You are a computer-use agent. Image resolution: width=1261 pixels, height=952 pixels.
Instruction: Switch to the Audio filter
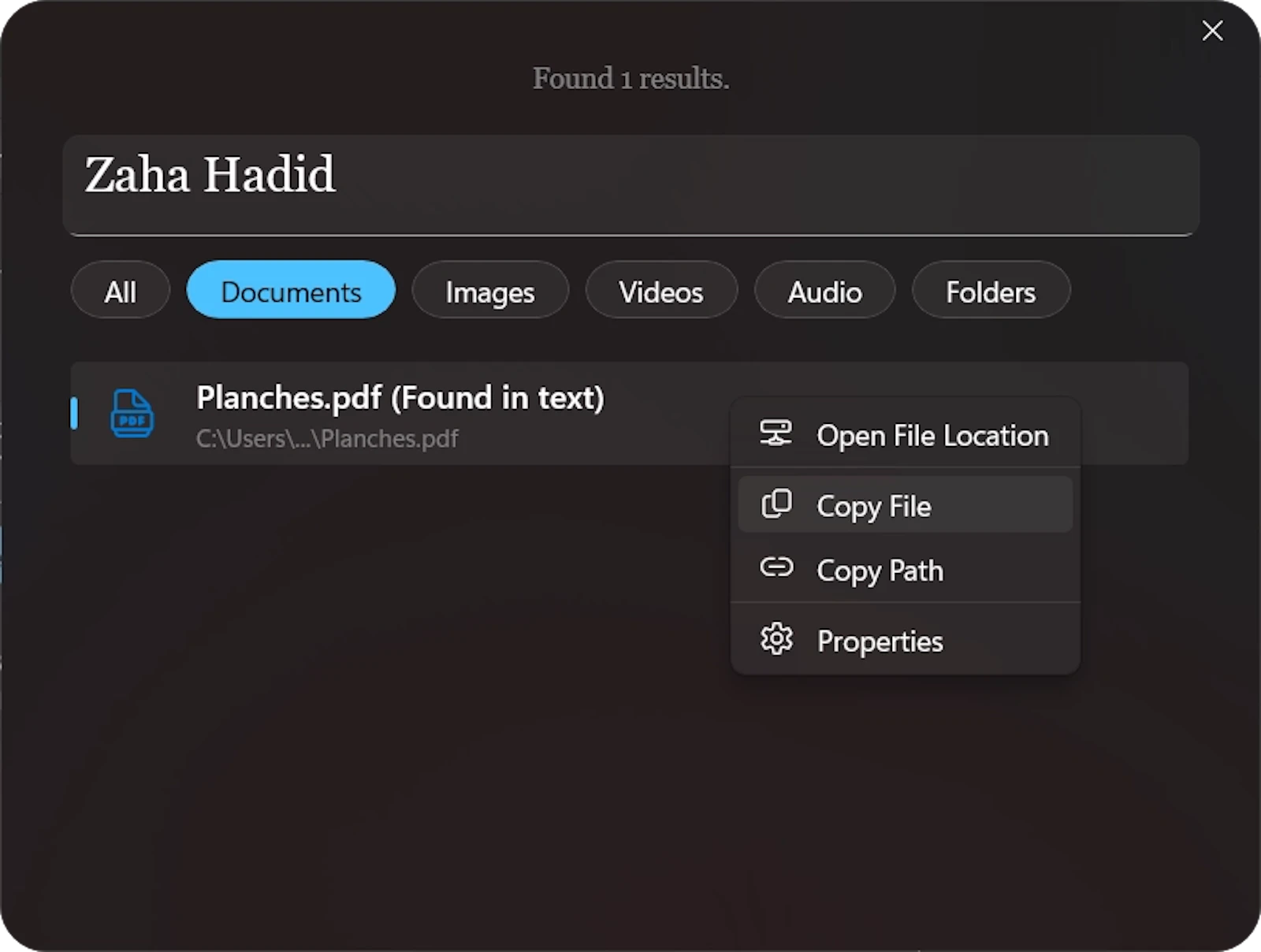825,291
